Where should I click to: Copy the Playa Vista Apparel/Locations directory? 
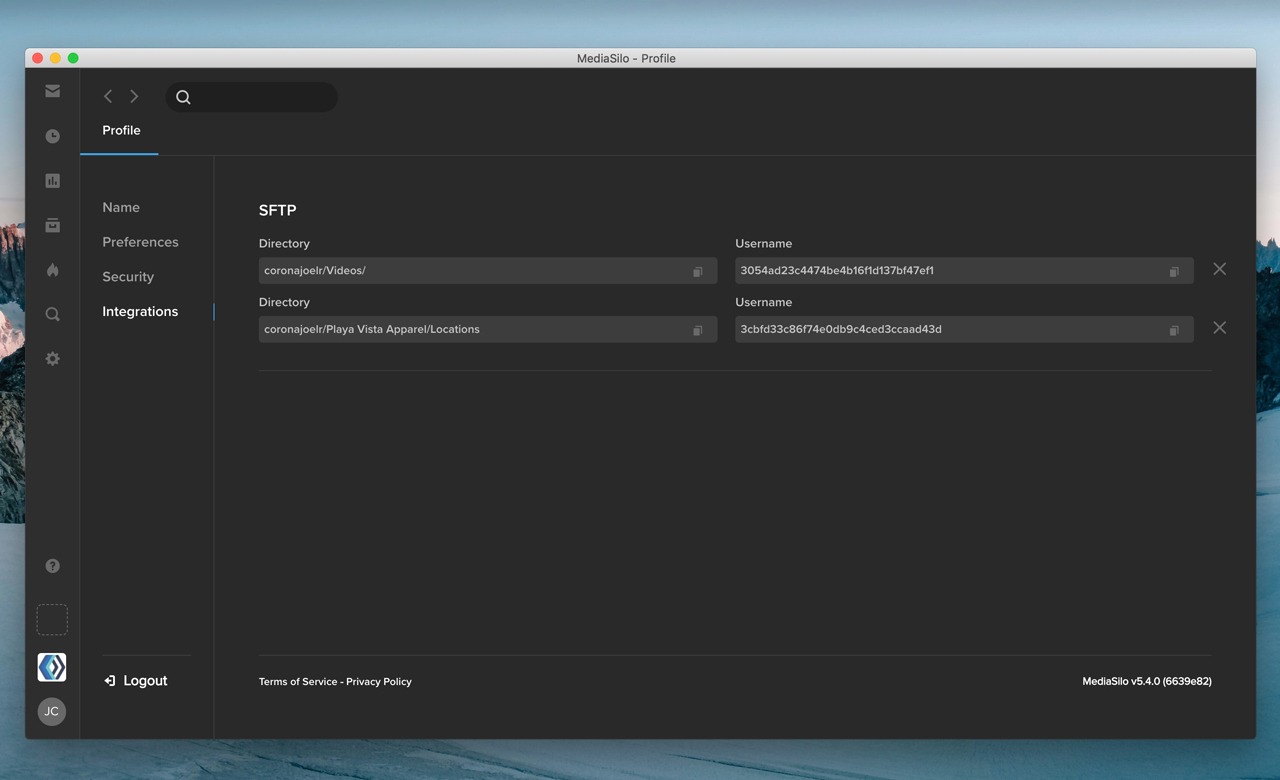tap(698, 330)
